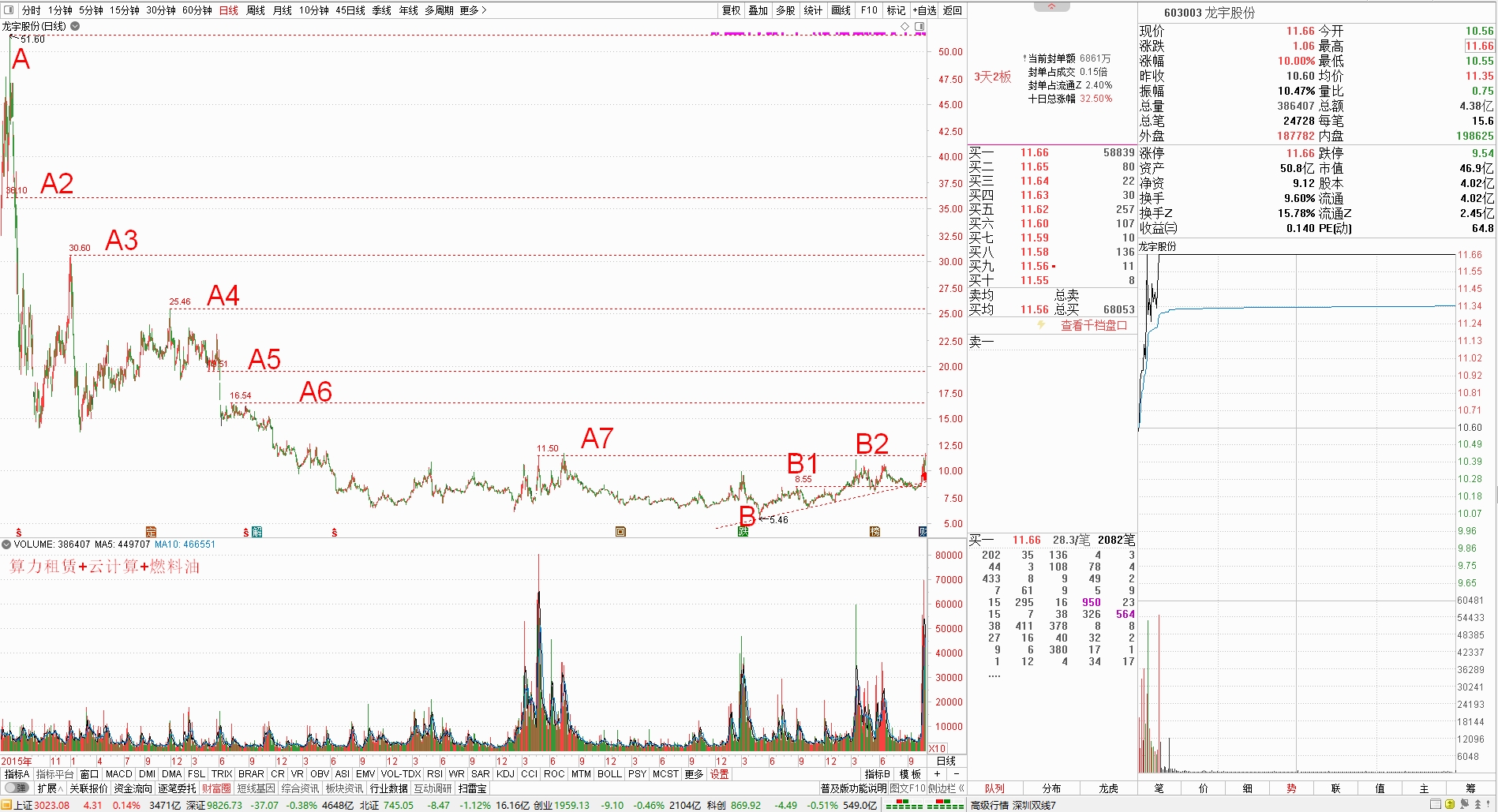Switch to 多周期 view
This screenshot has width=1498, height=812.
point(439,10)
